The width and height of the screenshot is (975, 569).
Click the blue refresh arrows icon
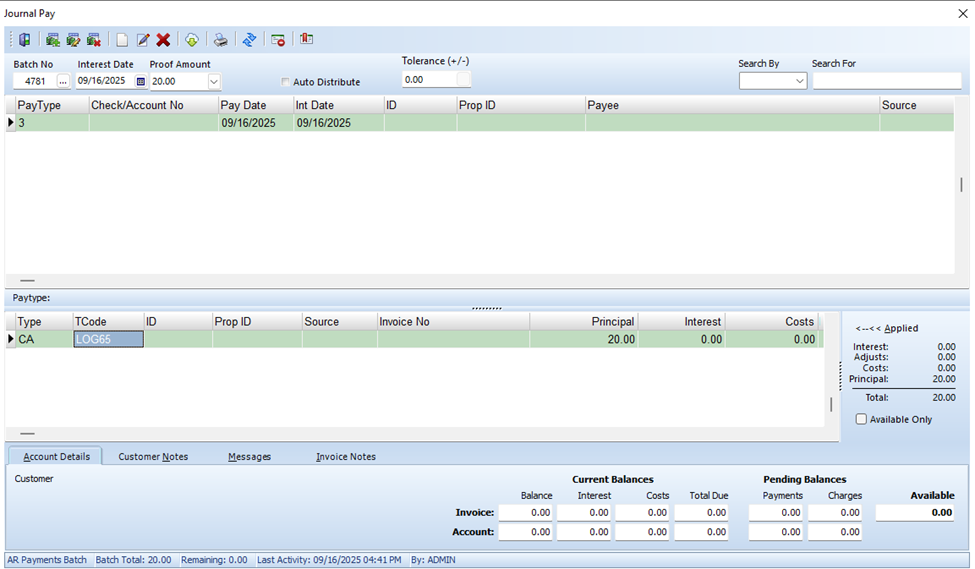[x=249, y=40]
